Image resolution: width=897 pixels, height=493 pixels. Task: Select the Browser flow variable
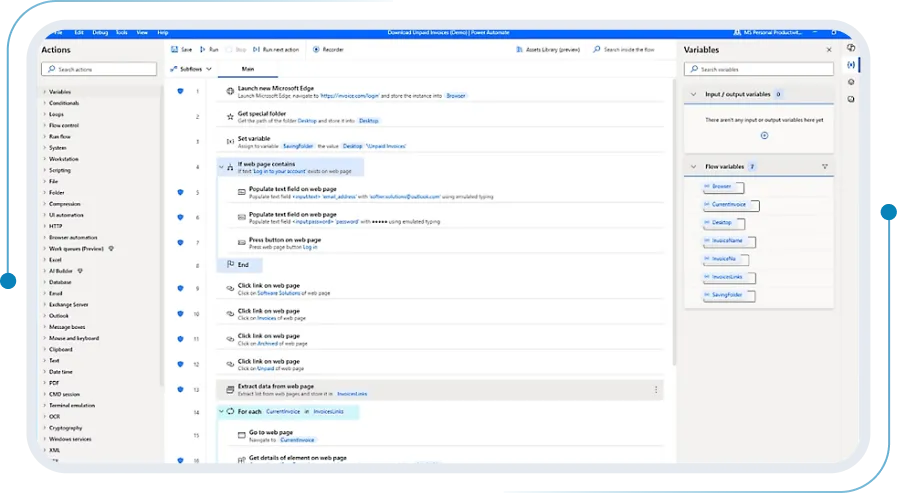pos(724,187)
